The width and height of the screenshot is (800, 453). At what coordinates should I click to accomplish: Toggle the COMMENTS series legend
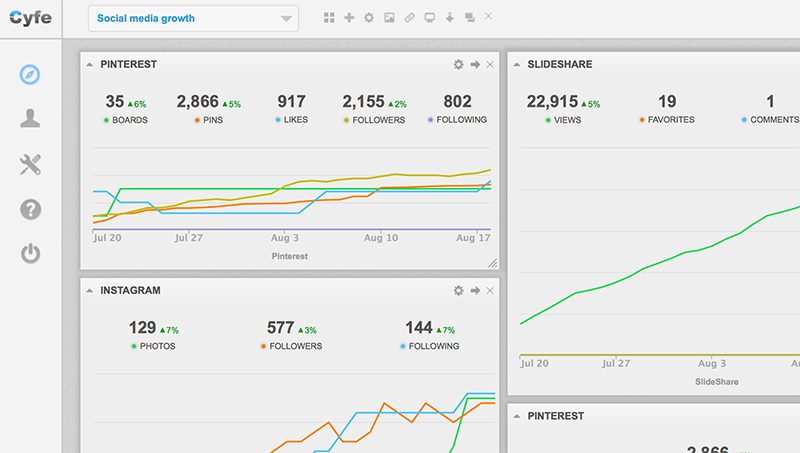click(770, 119)
